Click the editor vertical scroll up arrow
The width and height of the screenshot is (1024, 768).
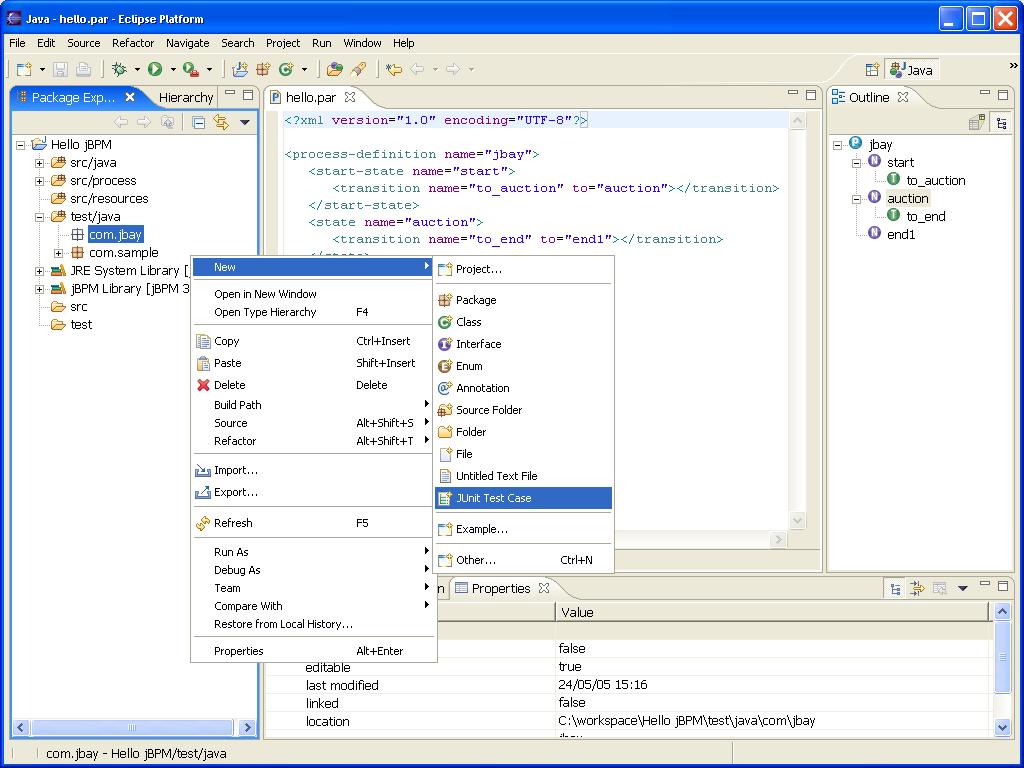[x=797, y=120]
